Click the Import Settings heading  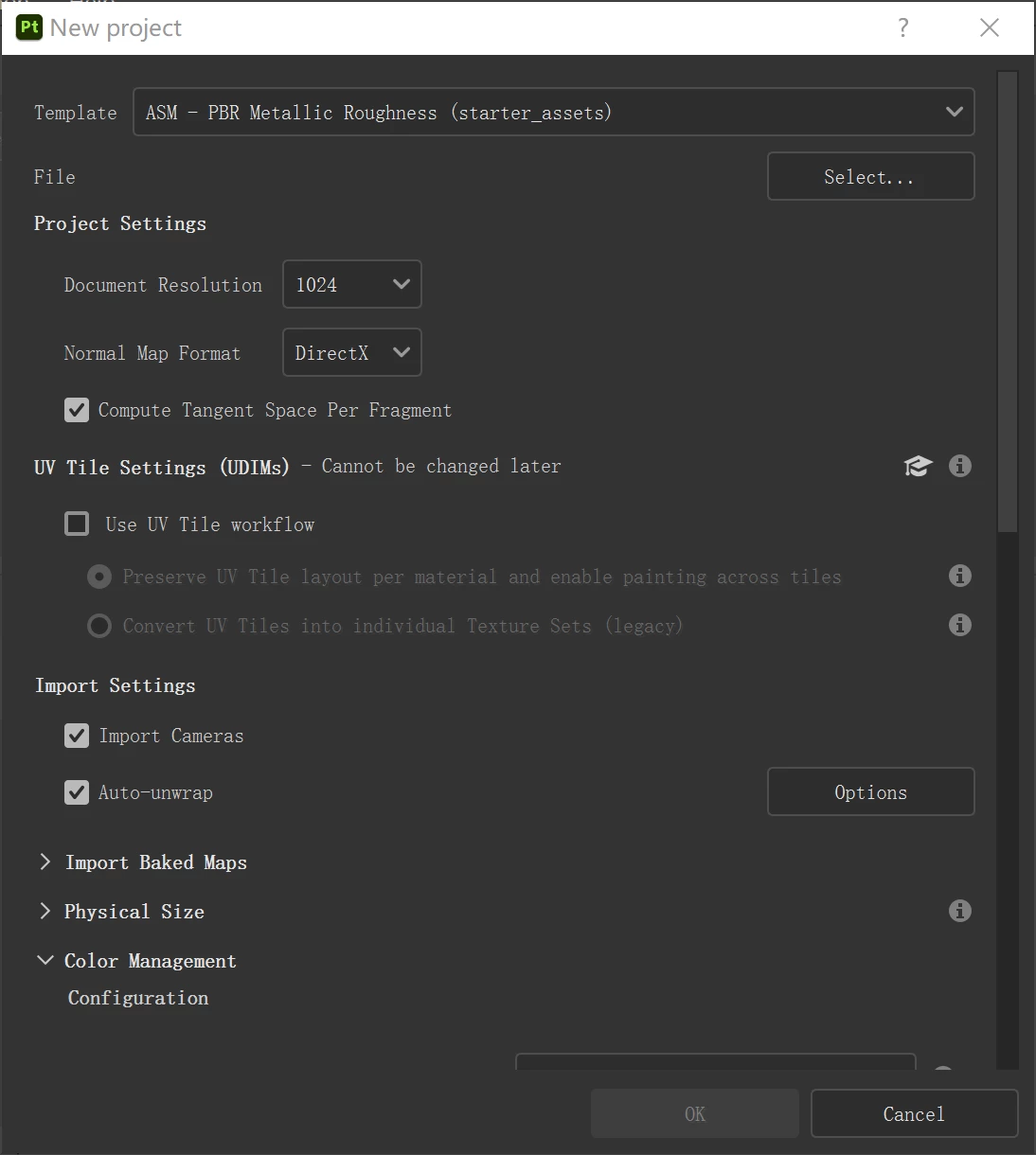pos(116,685)
